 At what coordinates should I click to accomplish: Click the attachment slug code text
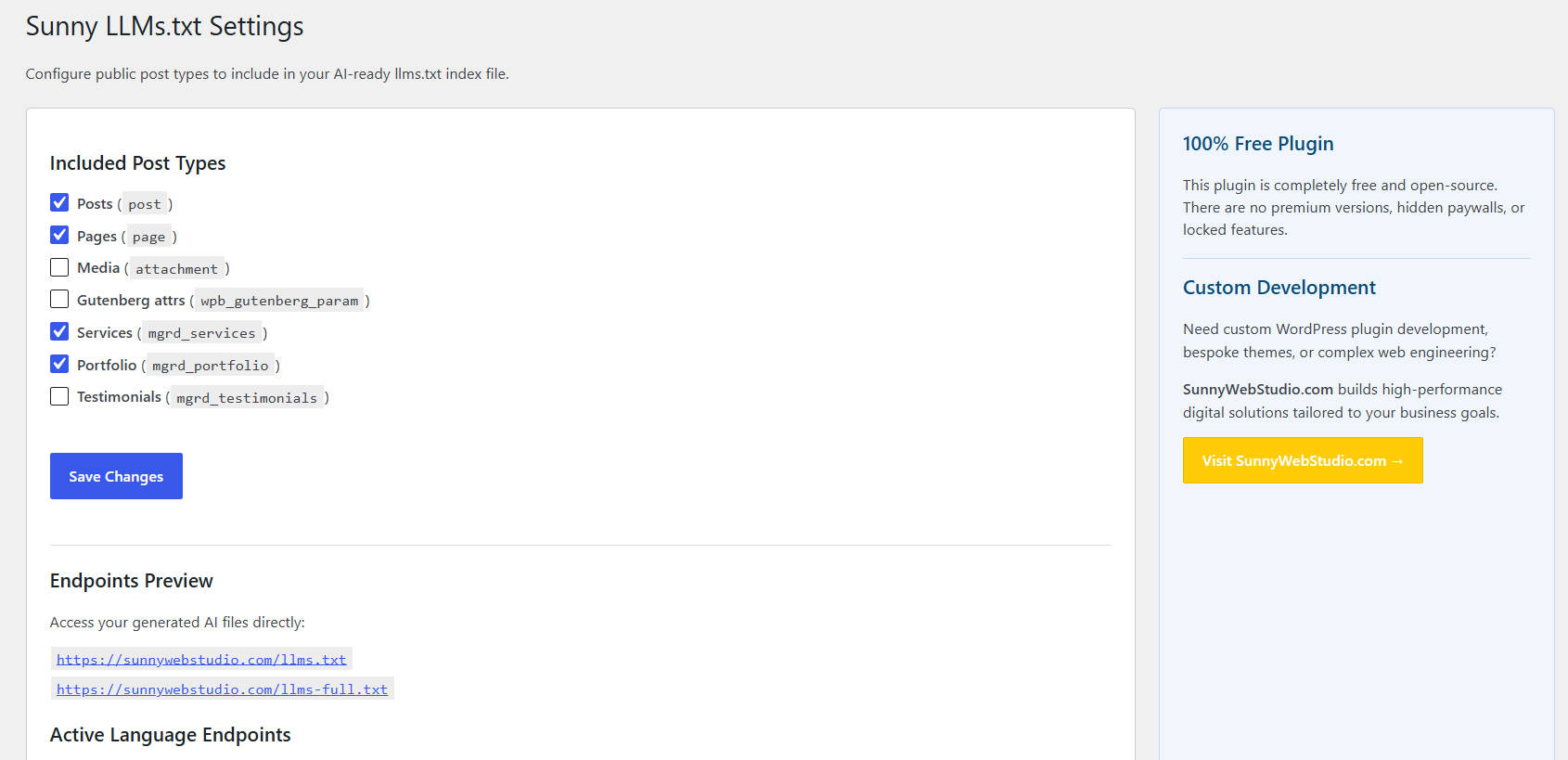point(177,269)
